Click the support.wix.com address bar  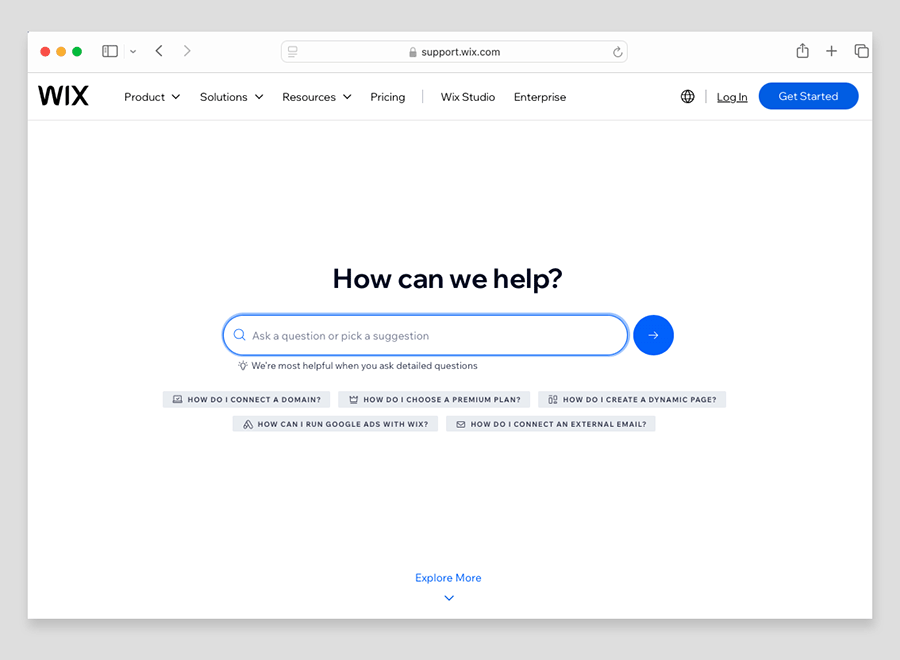coord(454,52)
